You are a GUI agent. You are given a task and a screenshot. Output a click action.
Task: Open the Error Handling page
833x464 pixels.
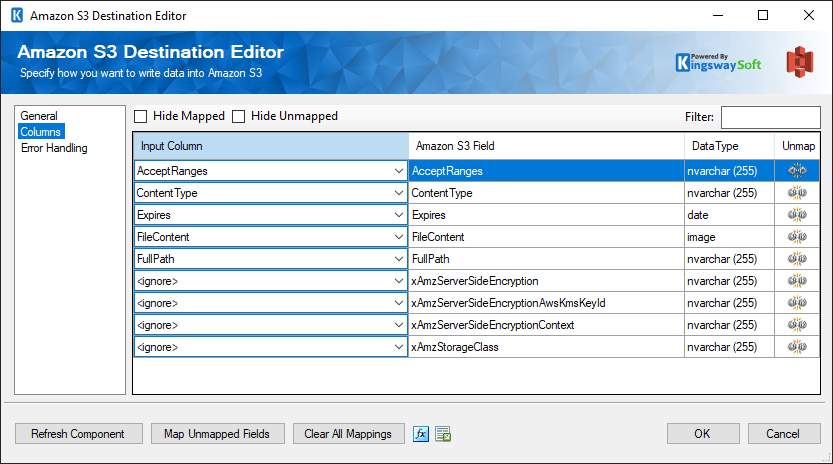(54, 148)
